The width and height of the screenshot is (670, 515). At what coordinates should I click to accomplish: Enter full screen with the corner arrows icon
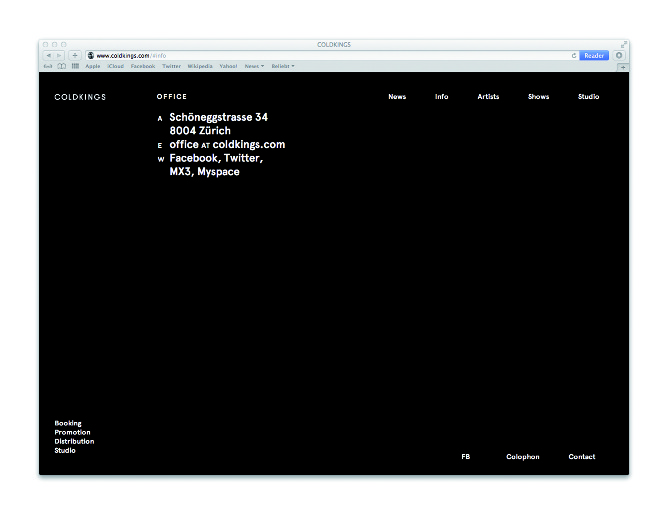click(x=623, y=45)
